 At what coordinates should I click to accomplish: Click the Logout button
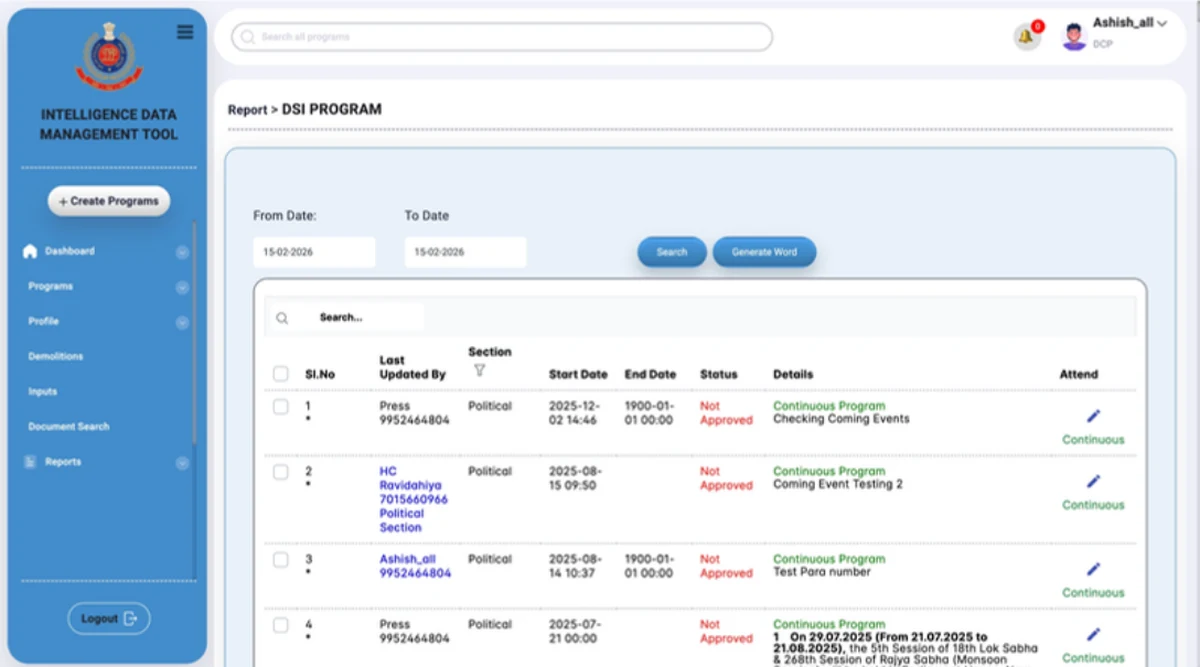[x=109, y=619]
